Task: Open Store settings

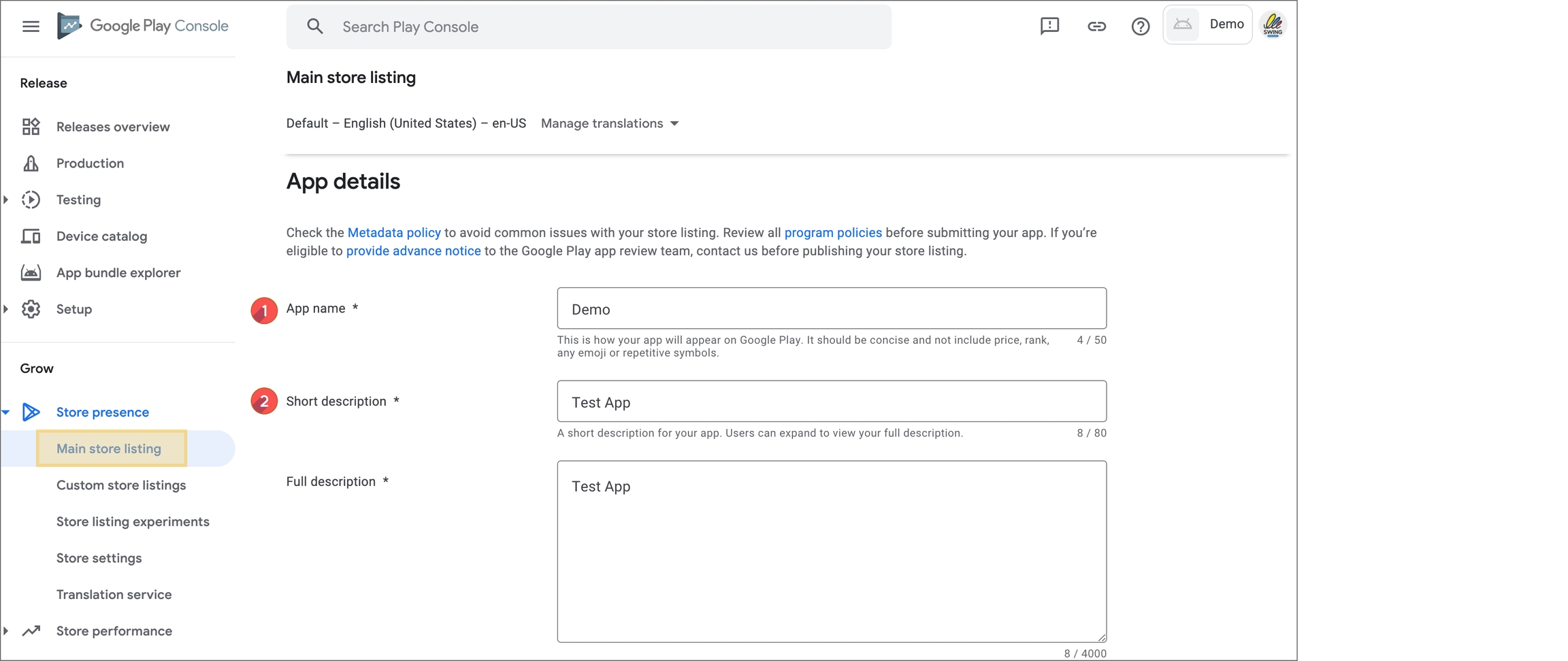Action: (99, 558)
